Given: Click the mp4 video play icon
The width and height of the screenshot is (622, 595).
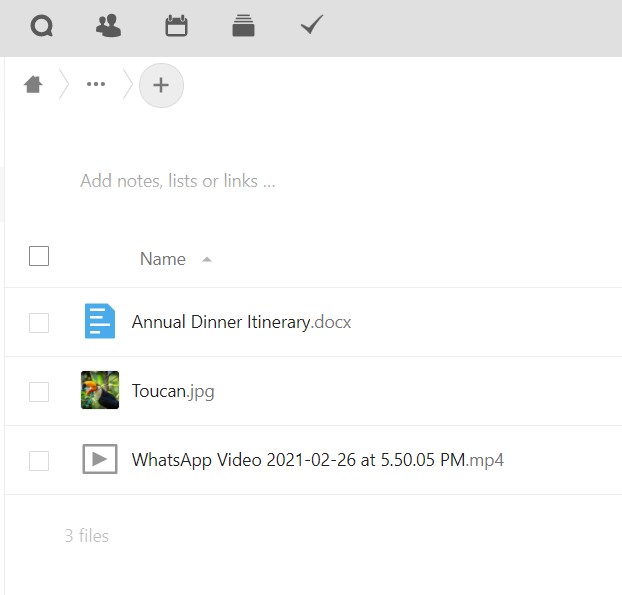Looking at the screenshot, I should click(x=100, y=460).
